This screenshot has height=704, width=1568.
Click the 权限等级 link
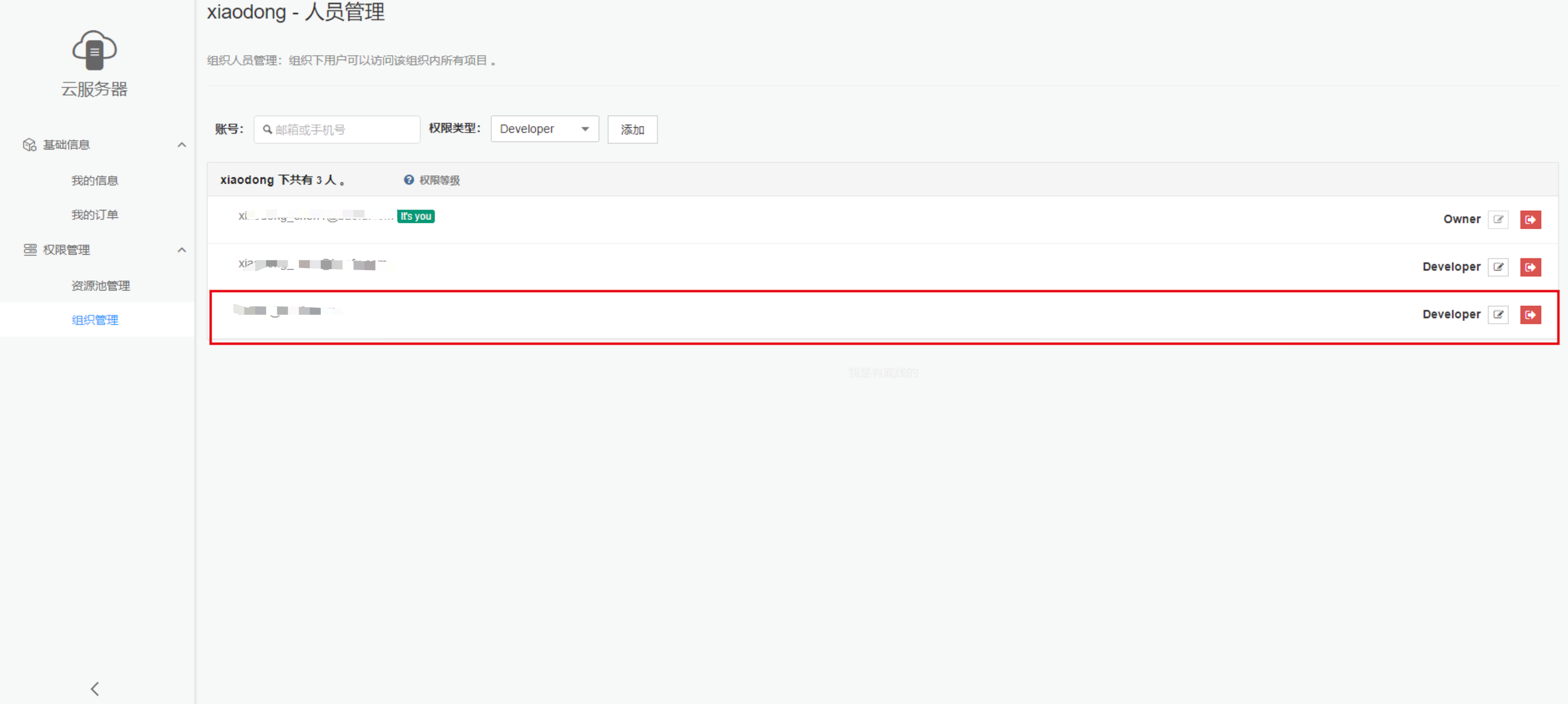tap(439, 180)
